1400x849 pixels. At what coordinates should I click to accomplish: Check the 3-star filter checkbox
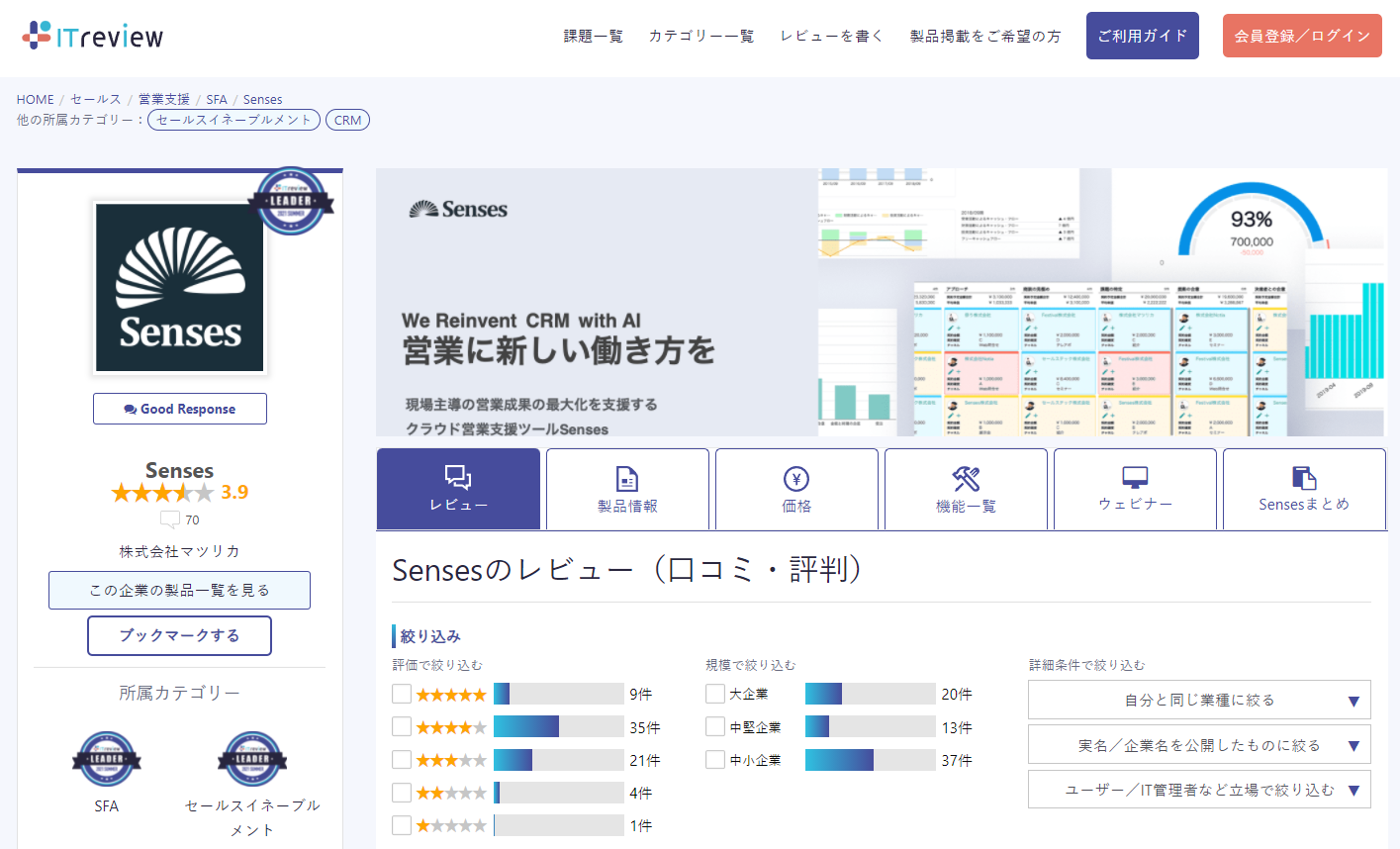coord(402,759)
